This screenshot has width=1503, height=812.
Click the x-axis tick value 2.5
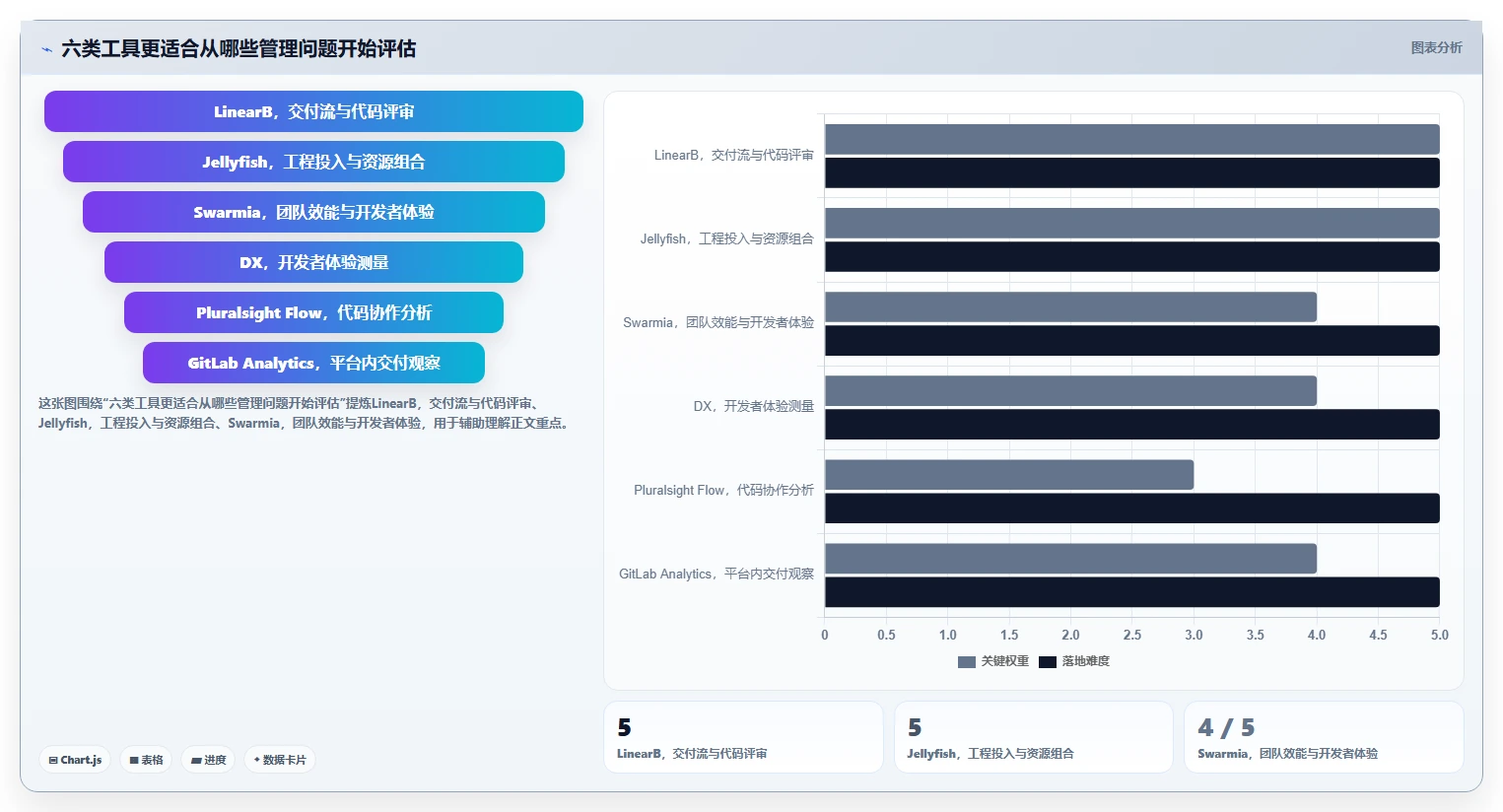[1132, 635]
